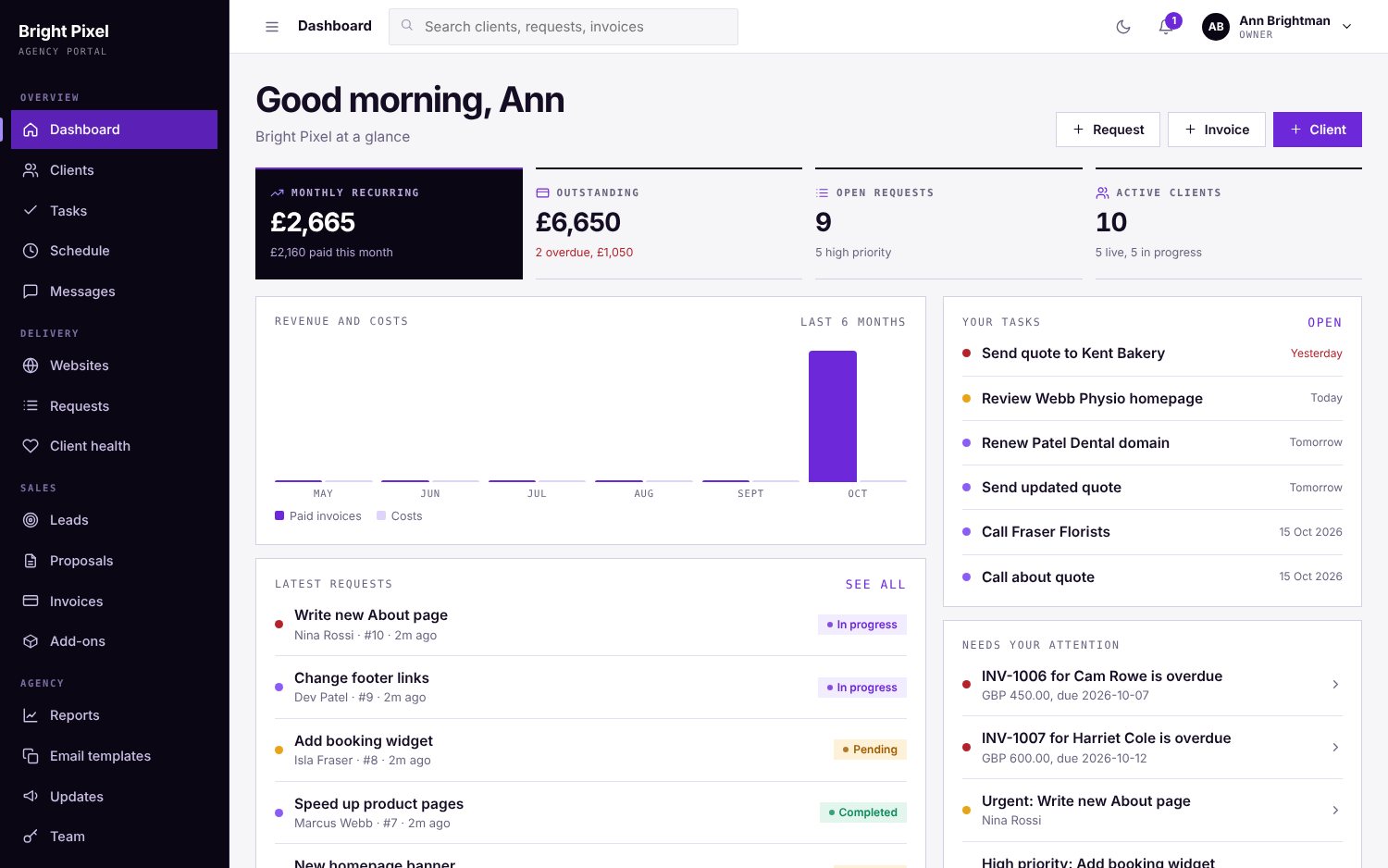Toggle Paid invoices legend swatch
The width and height of the screenshot is (1388, 868).
[279, 515]
